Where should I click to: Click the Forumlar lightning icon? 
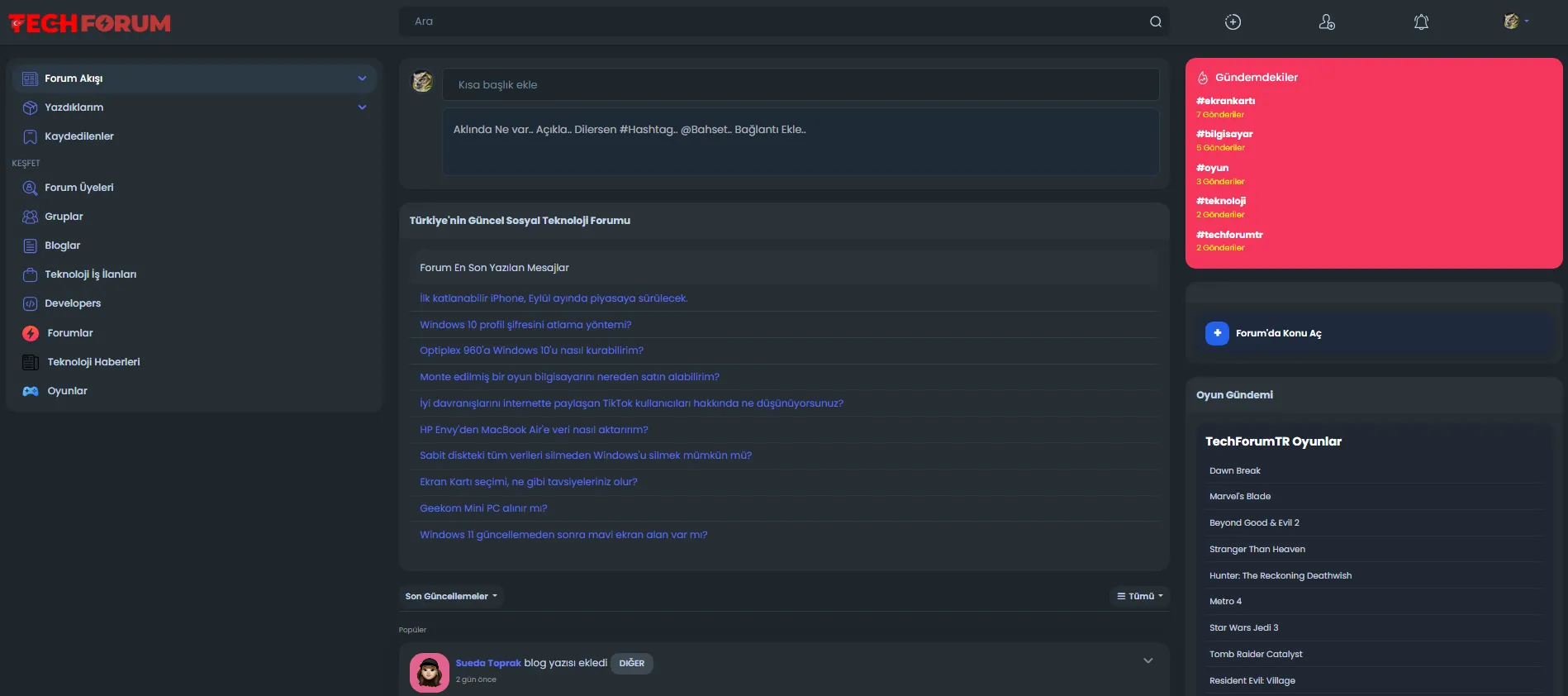31,333
